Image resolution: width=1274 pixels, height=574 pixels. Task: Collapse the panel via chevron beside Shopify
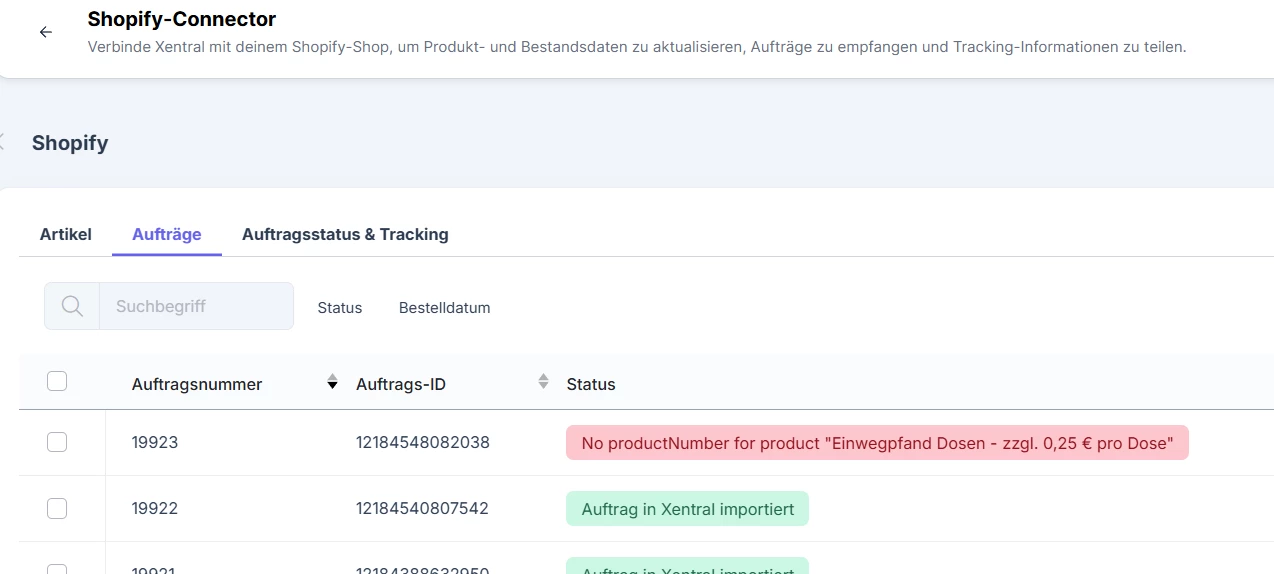coord(3,142)
